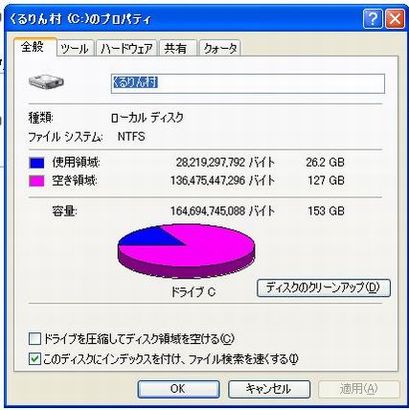Click the magenta free space swatch
The height and width of the screenshot is (410, 409).
[36, 181]
